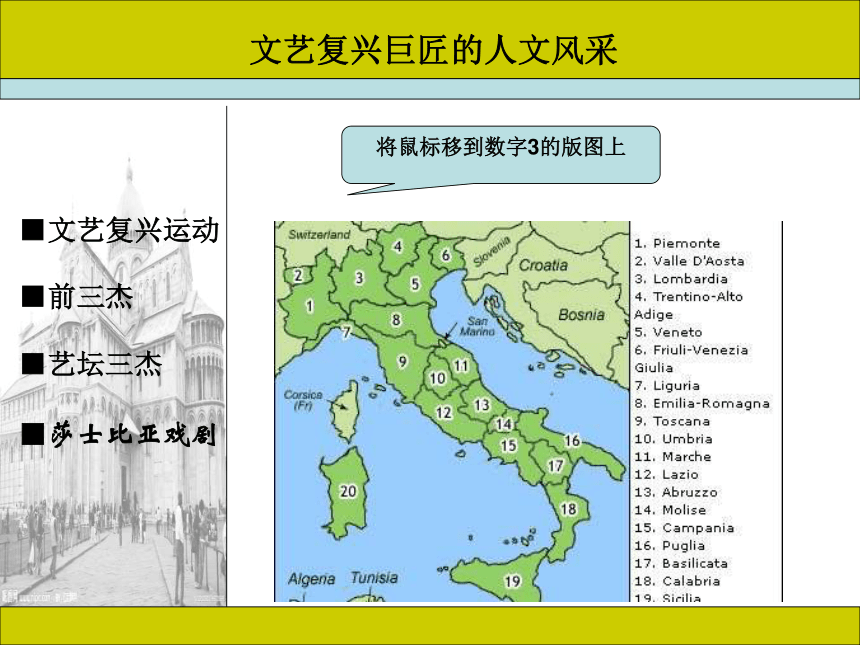Click region 11 Marche on the map

(461, 366)
